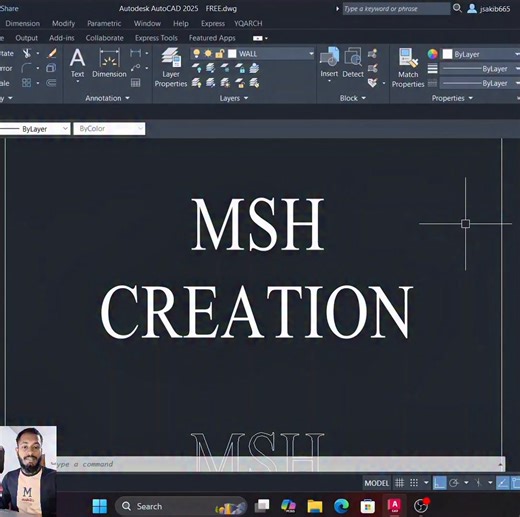
Task: Open the Parametric menu
Action: (x=104, y=23)
